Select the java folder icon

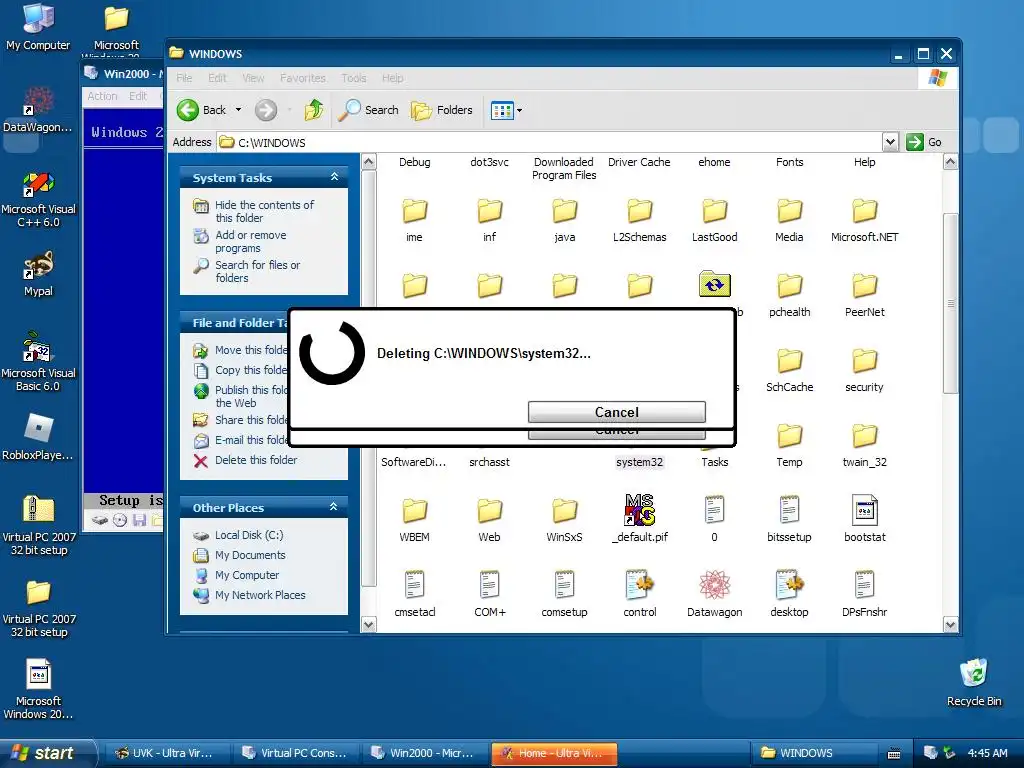(x=564, y=211)
